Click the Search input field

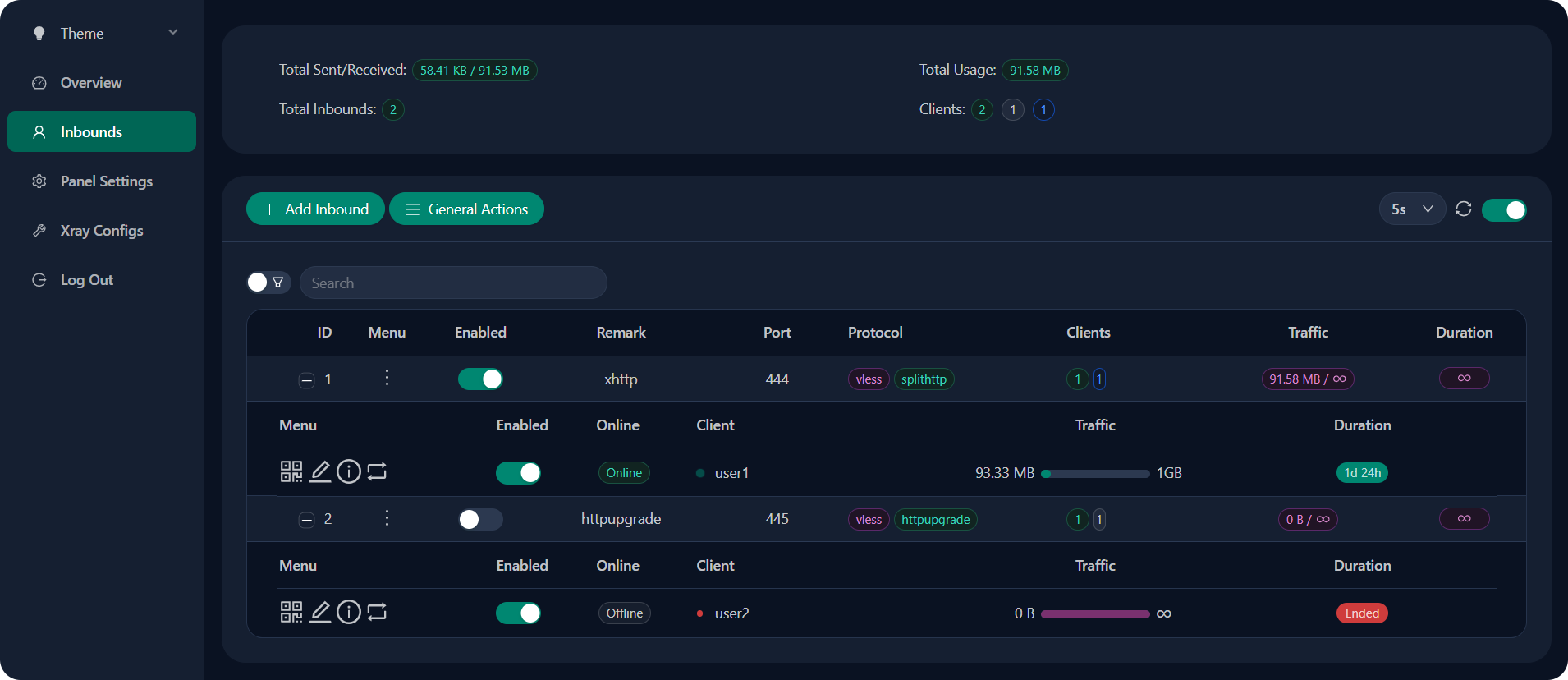(x=453, y=283)
